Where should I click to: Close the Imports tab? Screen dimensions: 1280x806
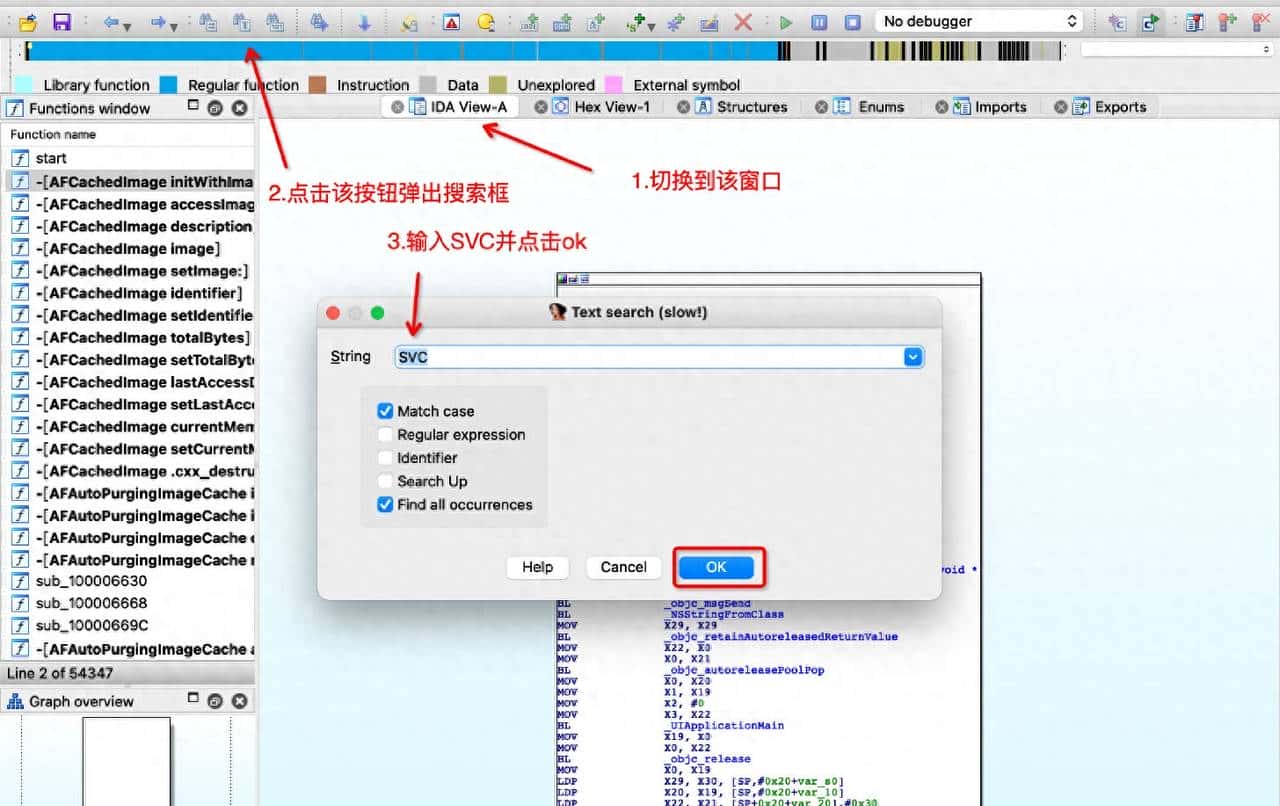coord(942,107)
